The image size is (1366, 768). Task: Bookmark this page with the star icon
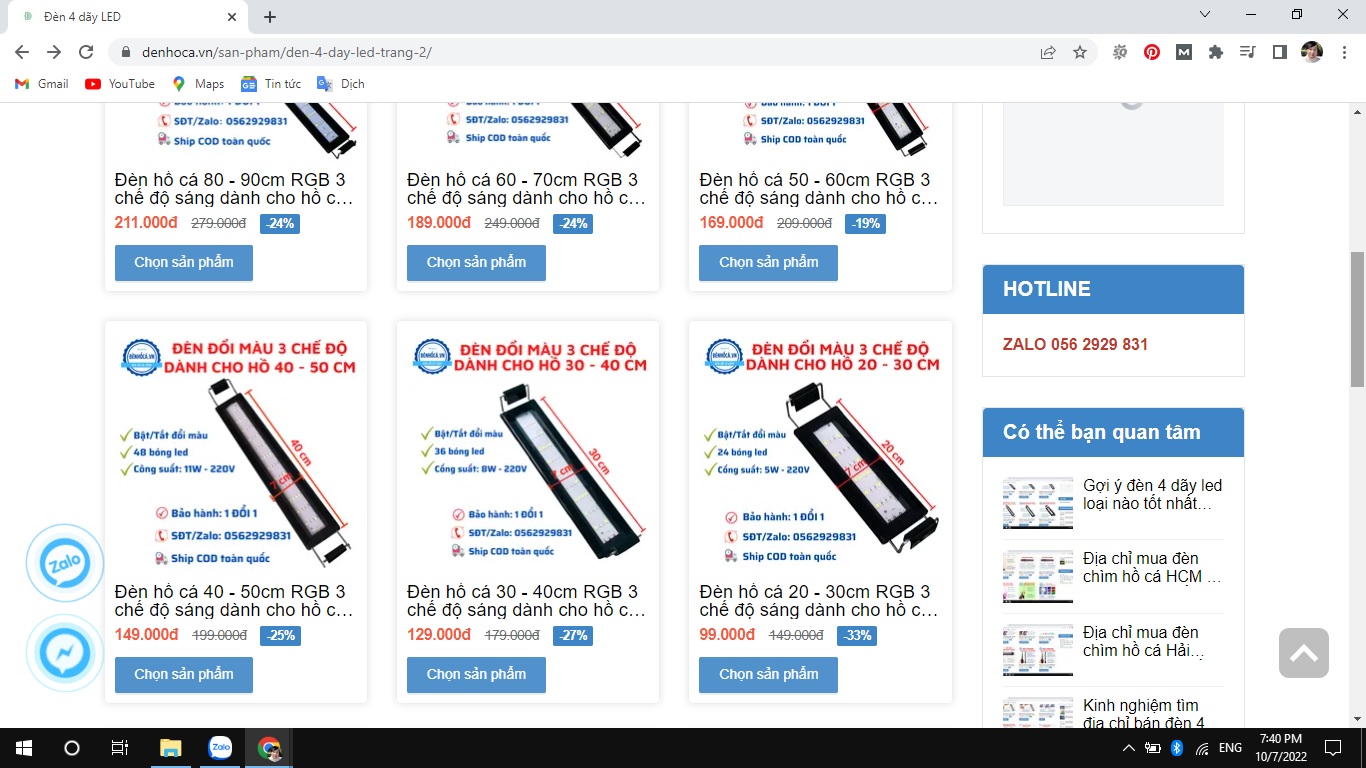(1080, 53)
